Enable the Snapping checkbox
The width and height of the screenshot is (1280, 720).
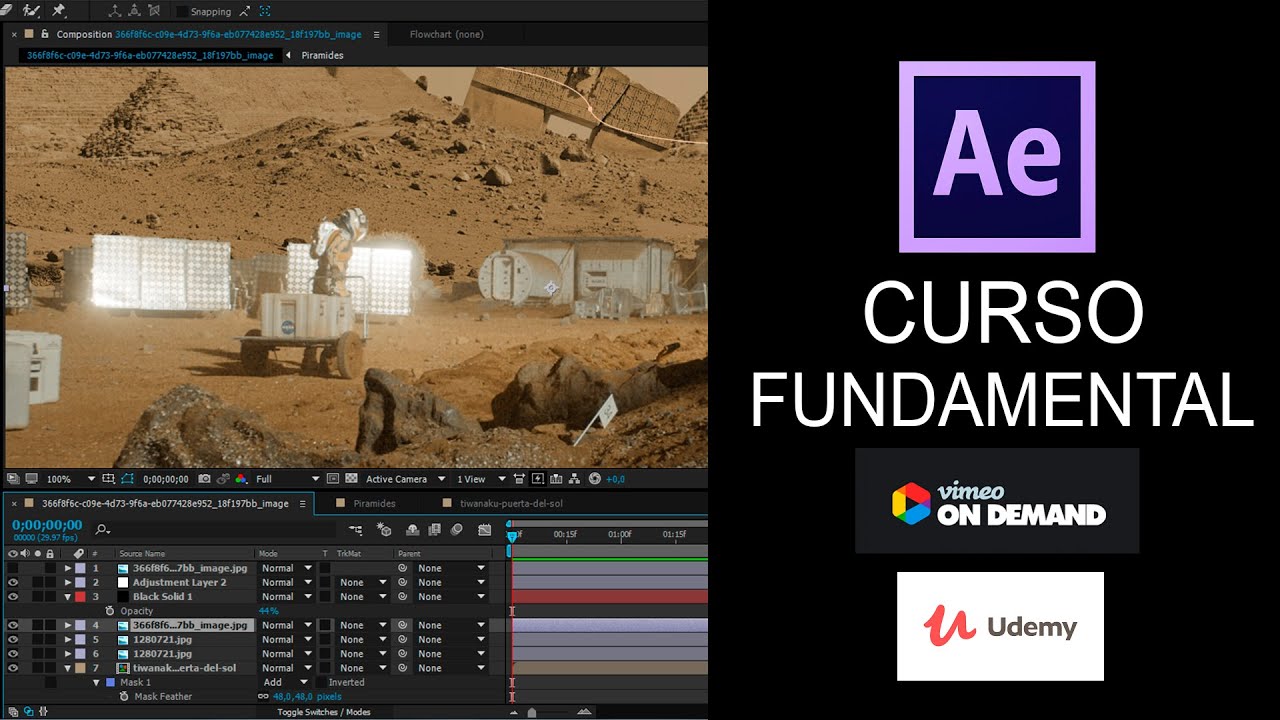point(182,12)
